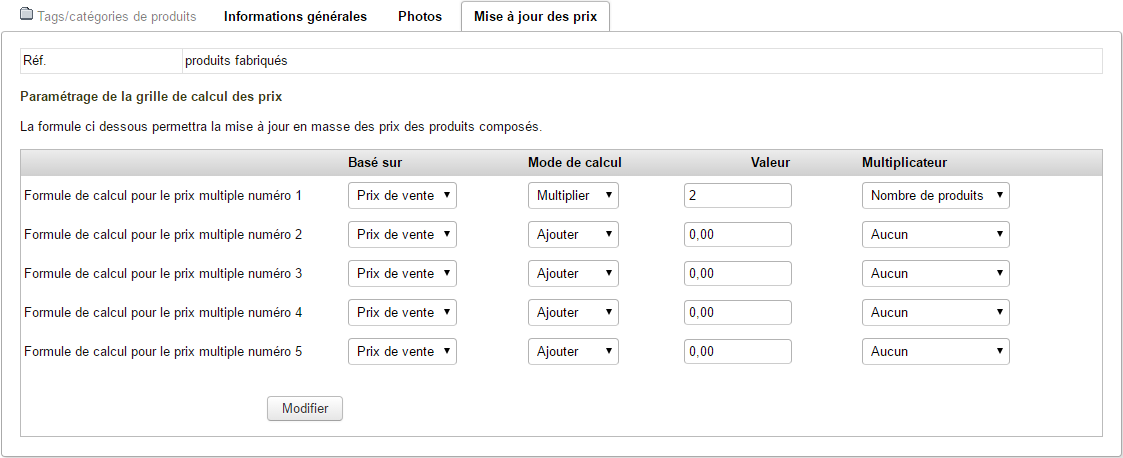Click the Valeur field containing 2
This screenshot has height=458, width=1123.
(x=738, y=196)
